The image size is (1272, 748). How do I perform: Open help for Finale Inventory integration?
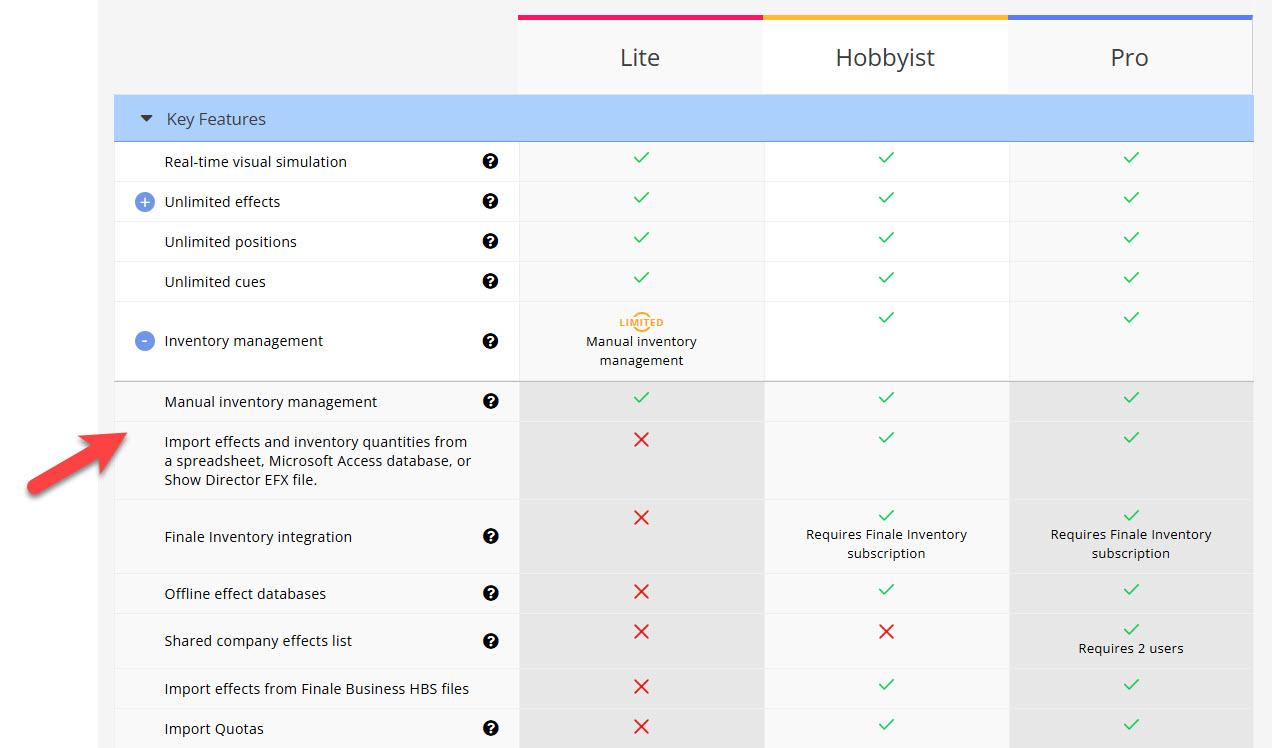[x=490, y=536]
